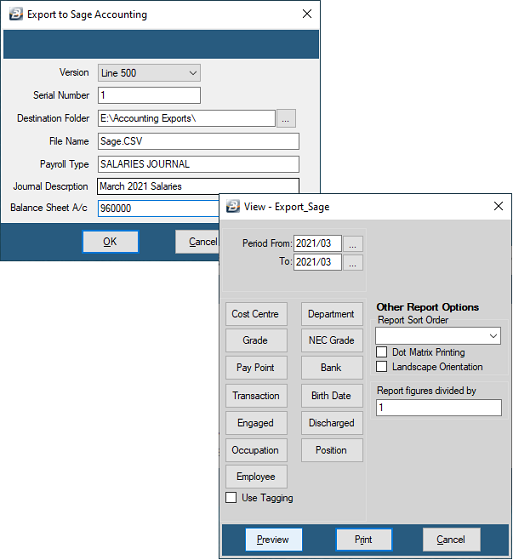This screenshot has width=513, height=560.
Task: Open the Period To picker ellipsis button
Action: click(353, 263)
